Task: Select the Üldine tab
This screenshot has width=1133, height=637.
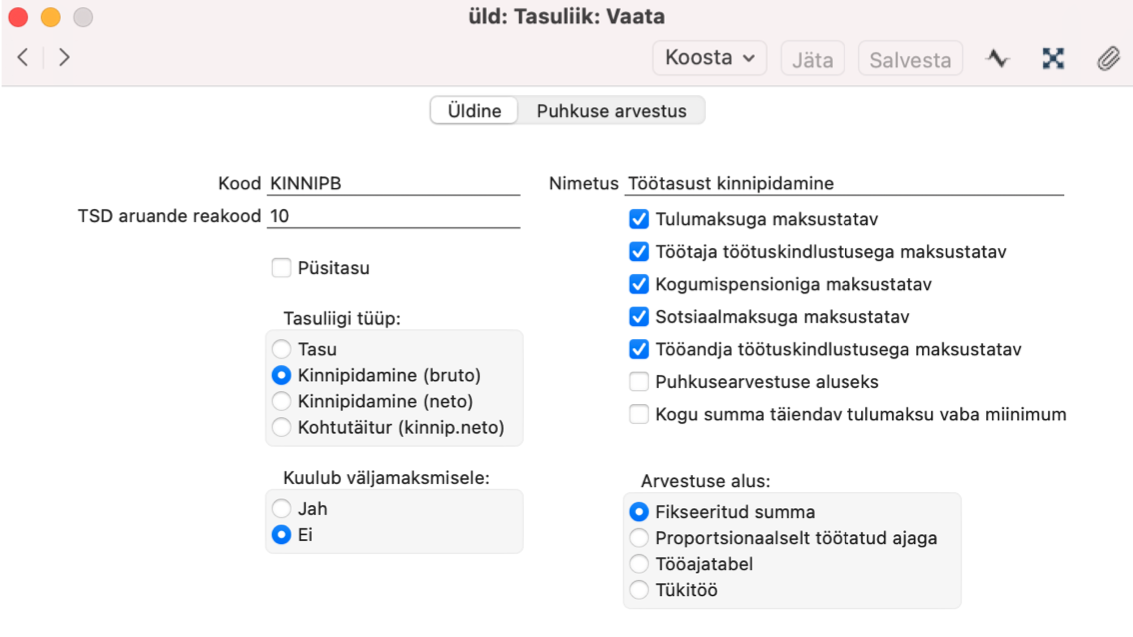Action: click(x=474, y=111)
